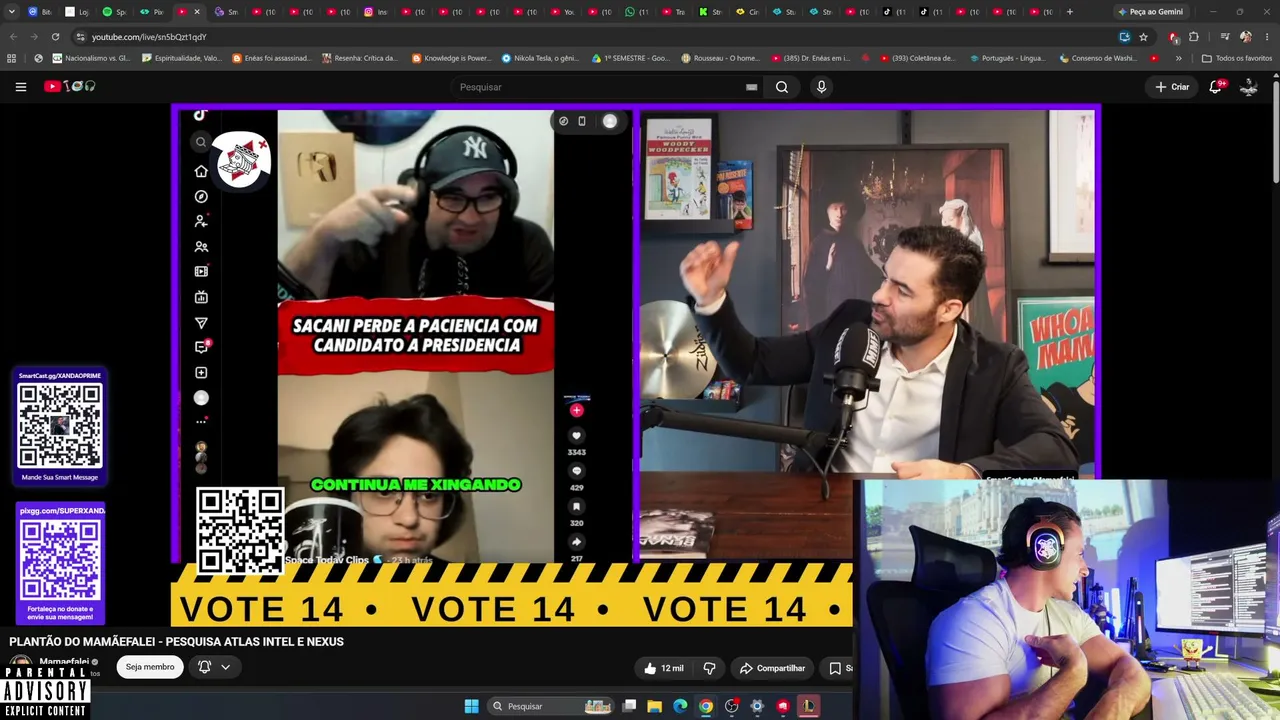
Task: Open TikTok more options three dots
Action: [x=201, y=422]
